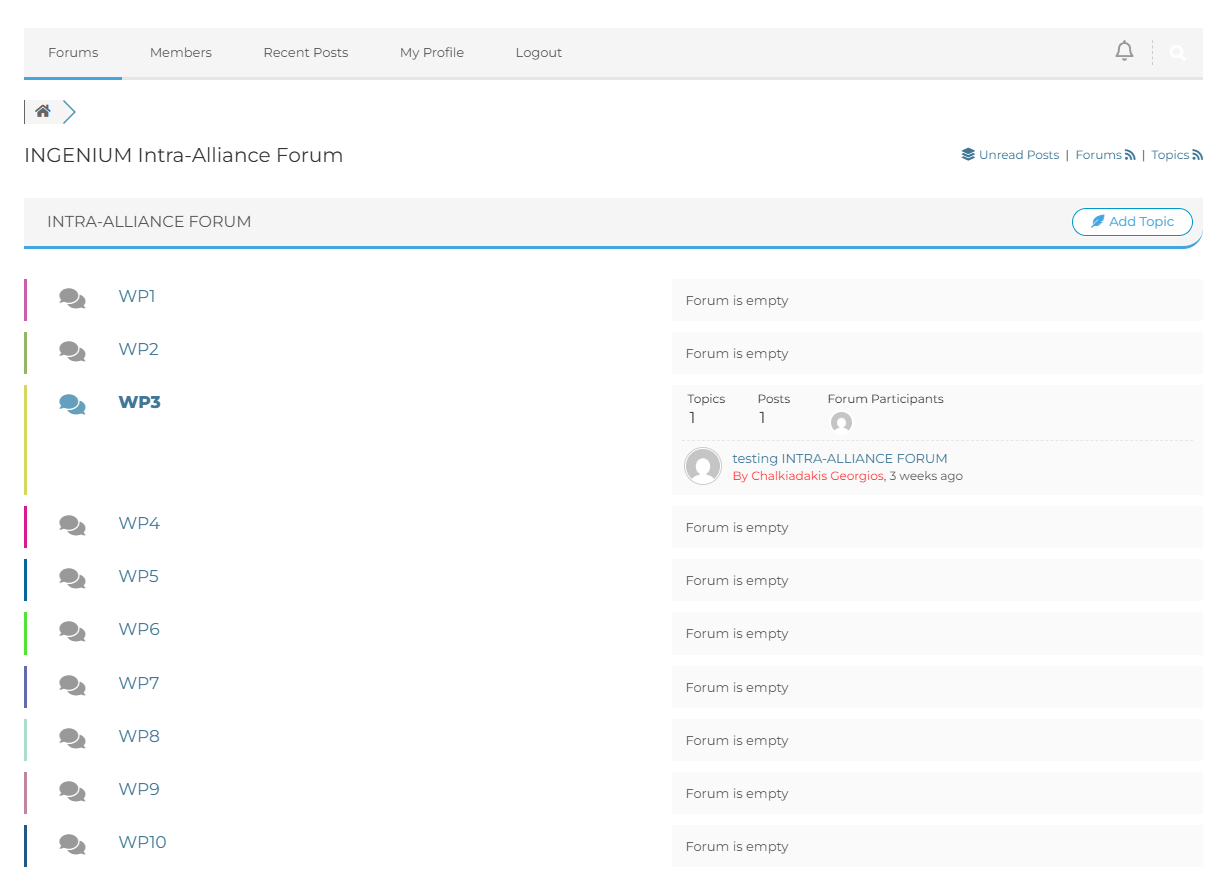Open the Members tab

click(x=181, y=52)
